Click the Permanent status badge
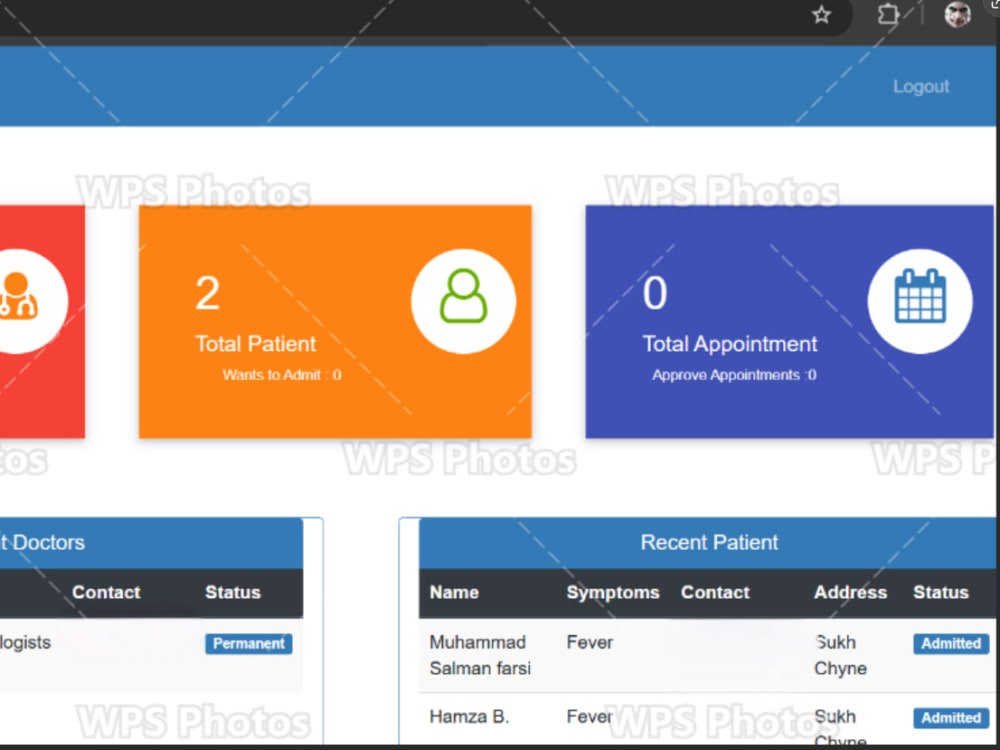 [x=249, y=643]
